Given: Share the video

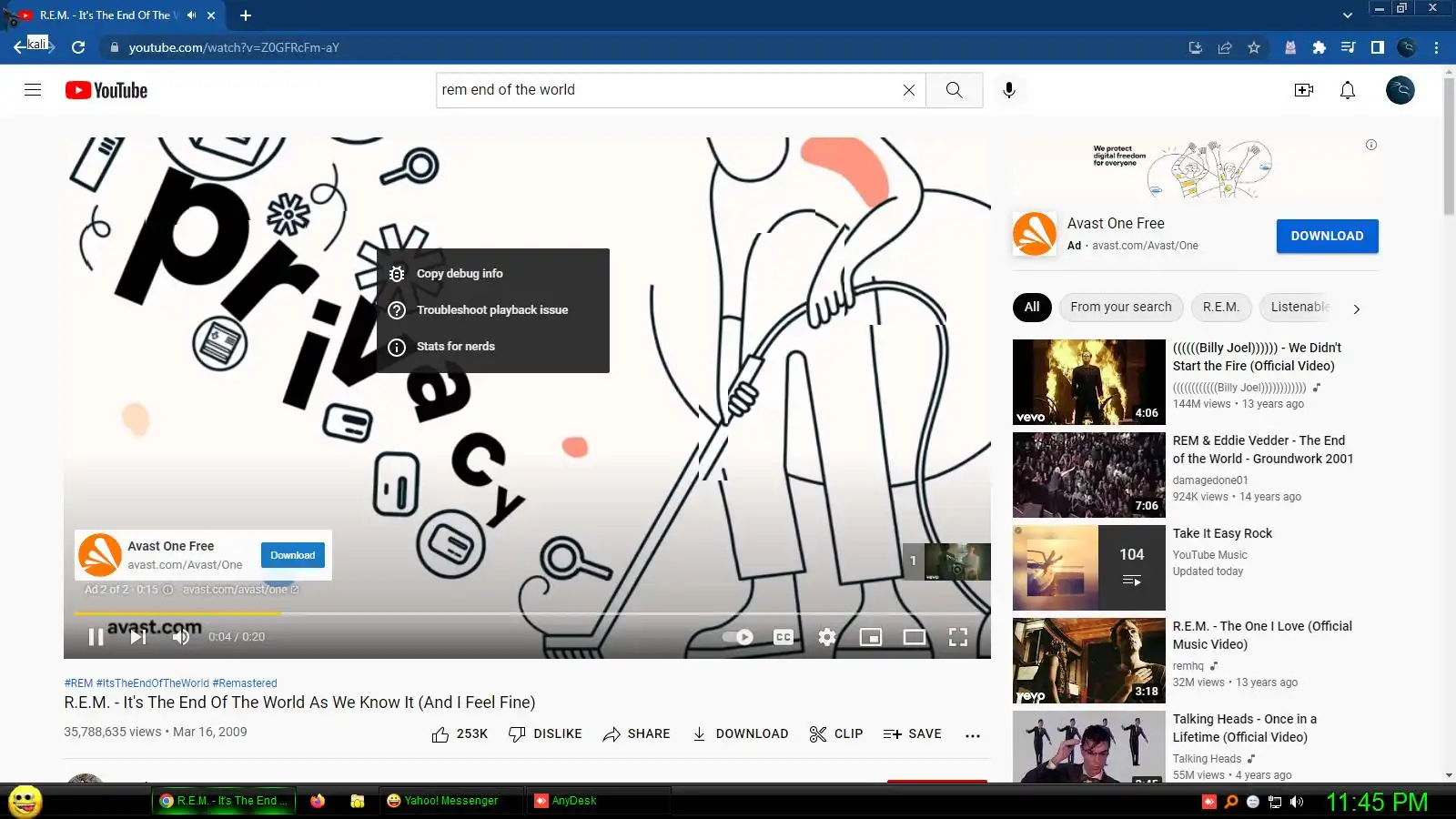Looking at the screenshot, I should pos(636,734).
